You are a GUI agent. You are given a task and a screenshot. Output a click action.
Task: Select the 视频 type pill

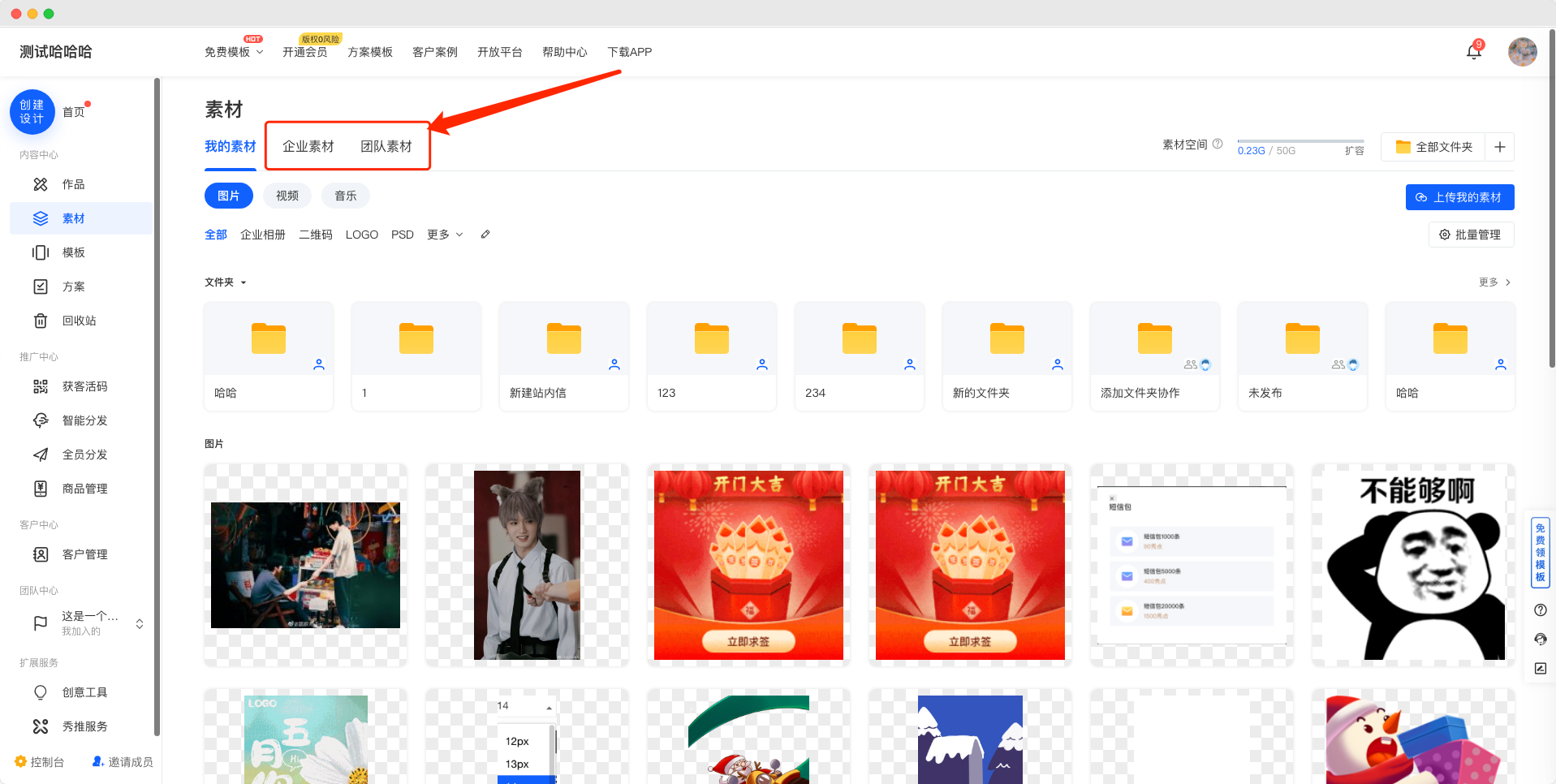click(287, 196)
